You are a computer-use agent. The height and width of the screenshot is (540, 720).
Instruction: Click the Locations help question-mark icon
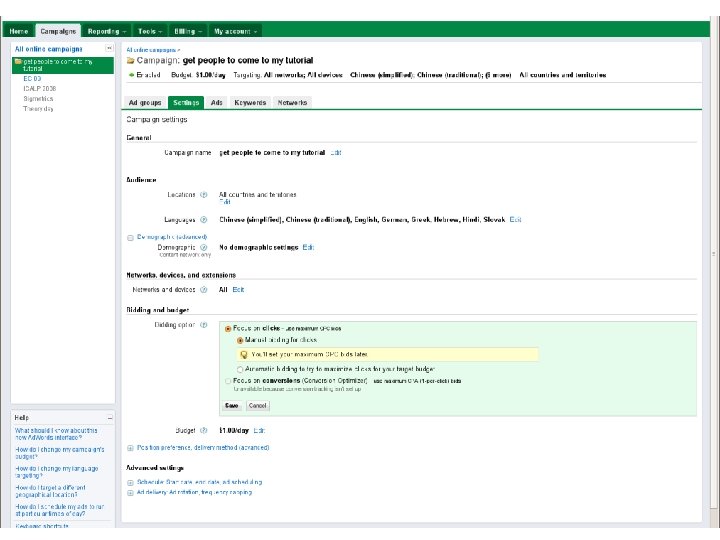(203, 194)
